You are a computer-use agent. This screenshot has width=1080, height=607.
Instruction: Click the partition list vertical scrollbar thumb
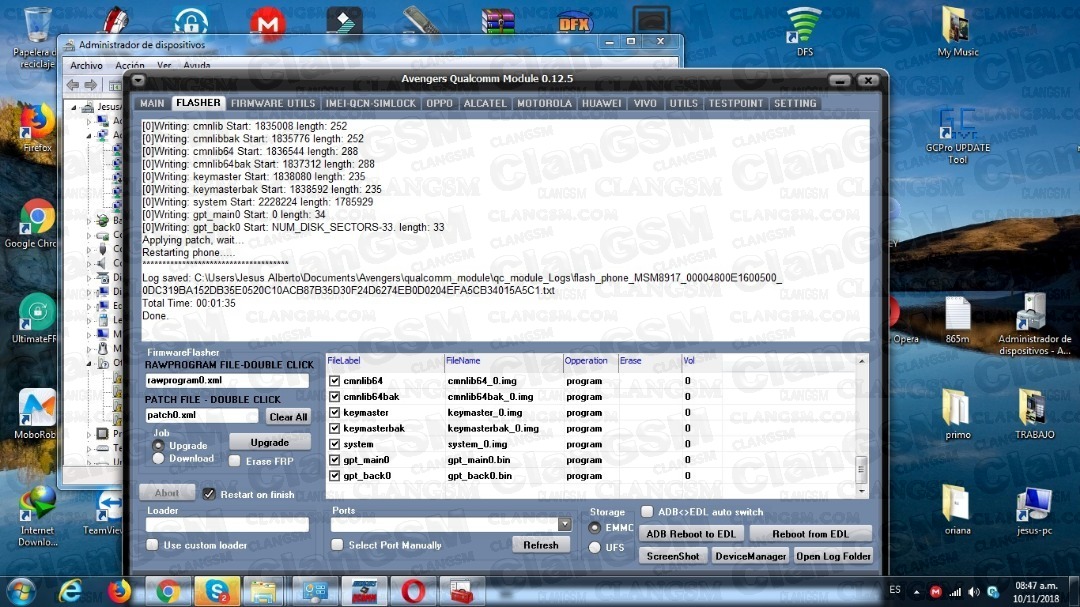pyautogui.click(x=861, y=469)
